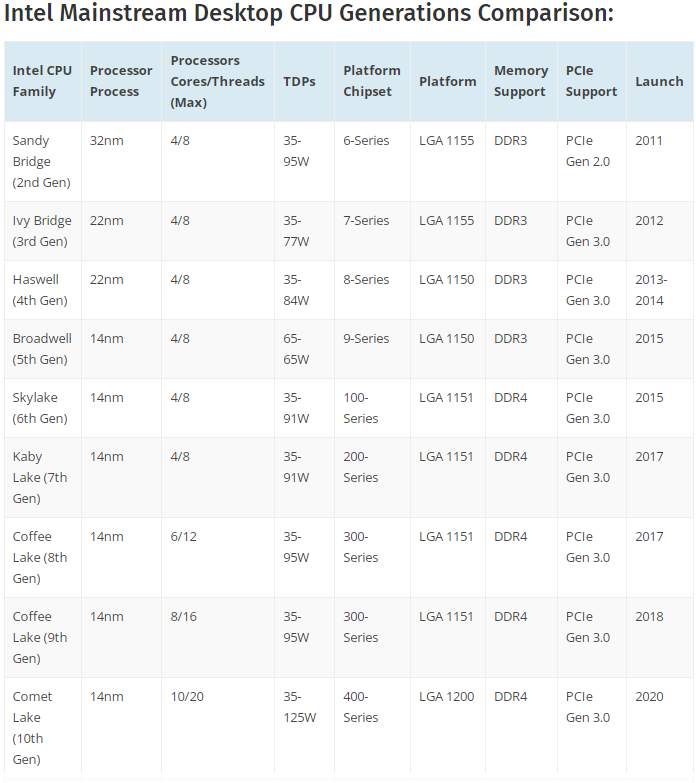Select the PCIe Gen 2.0 cell

588,151
